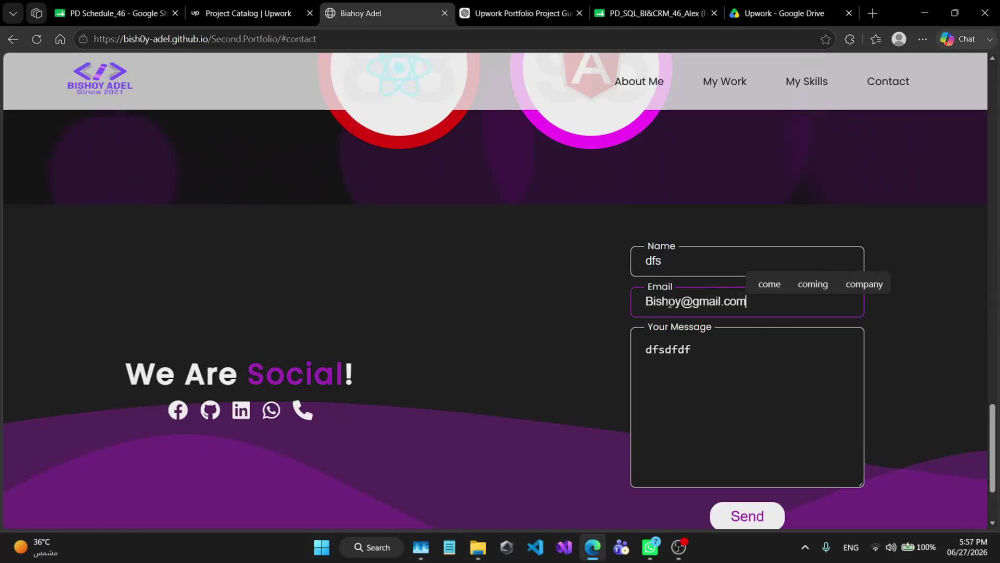
Task: Choose the 'company' autocomplete suggestion
Action: pos(864,284)
